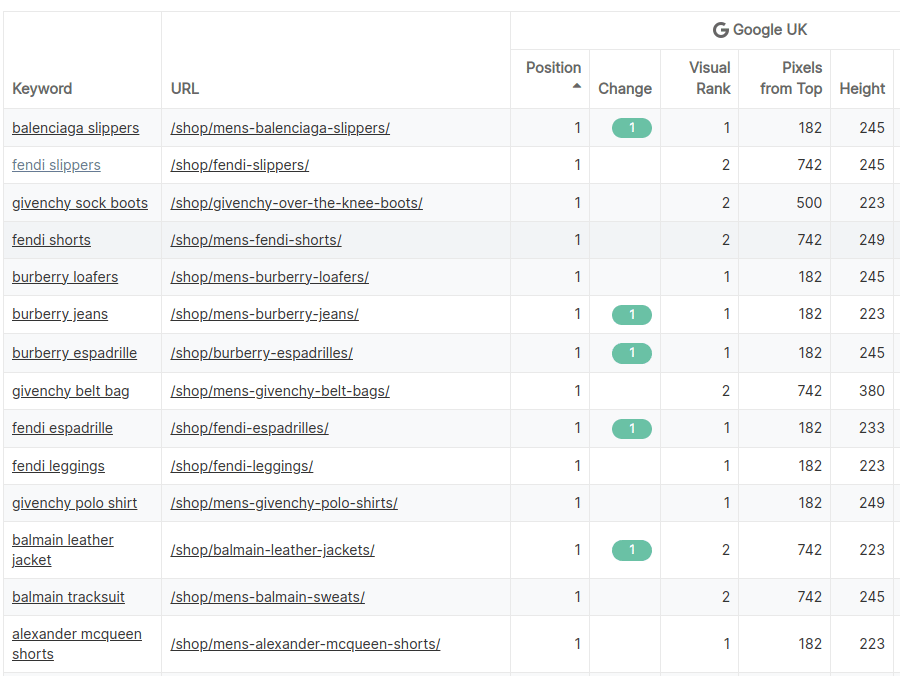The width and height of the screenshot is (900, 676).
Task: Open the burberry jeans keyword link
Action: tap(60, 314)
